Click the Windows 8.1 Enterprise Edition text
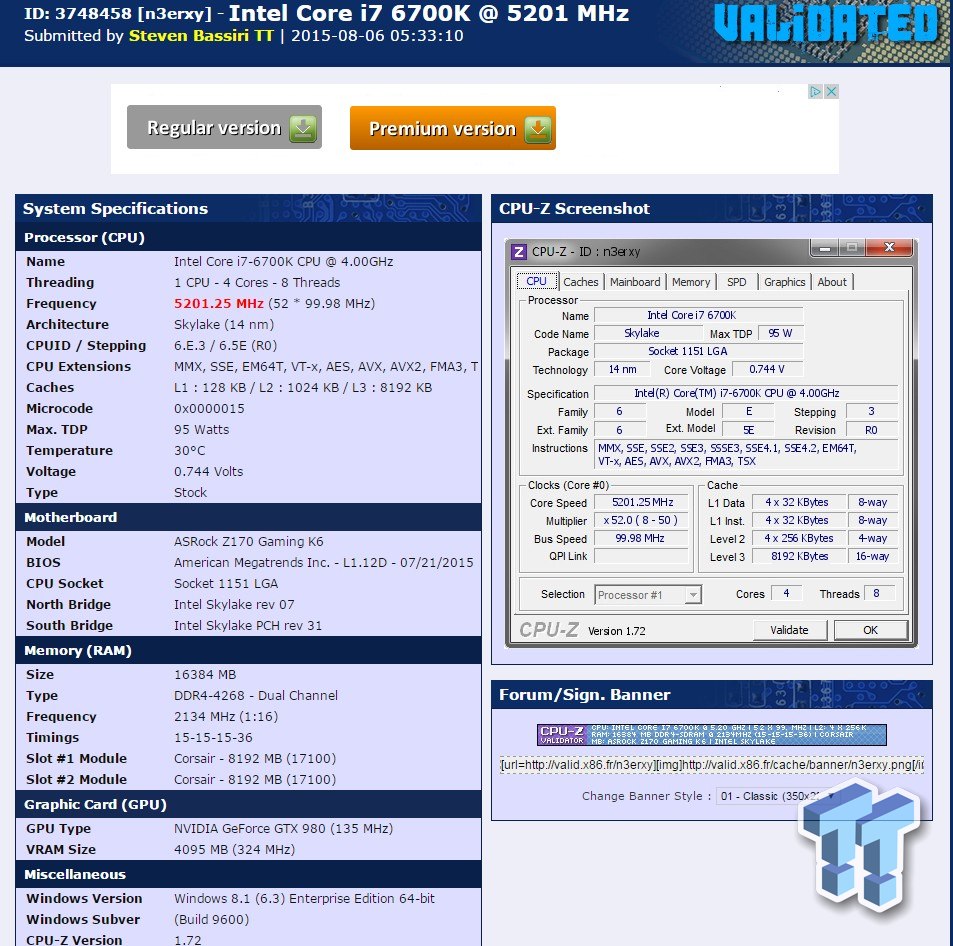953x946 pixels. (x=304, y=899)
